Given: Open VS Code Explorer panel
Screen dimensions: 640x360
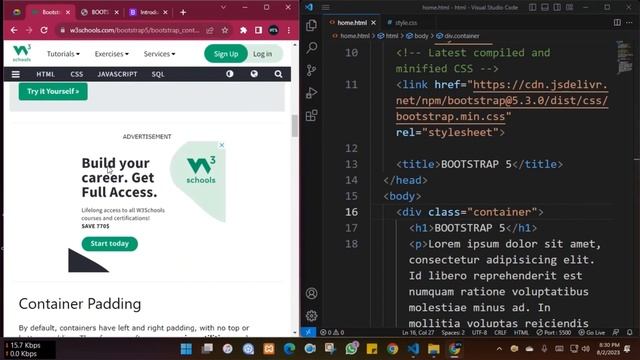Looking at the screenshot, I should tap(311, 25).
